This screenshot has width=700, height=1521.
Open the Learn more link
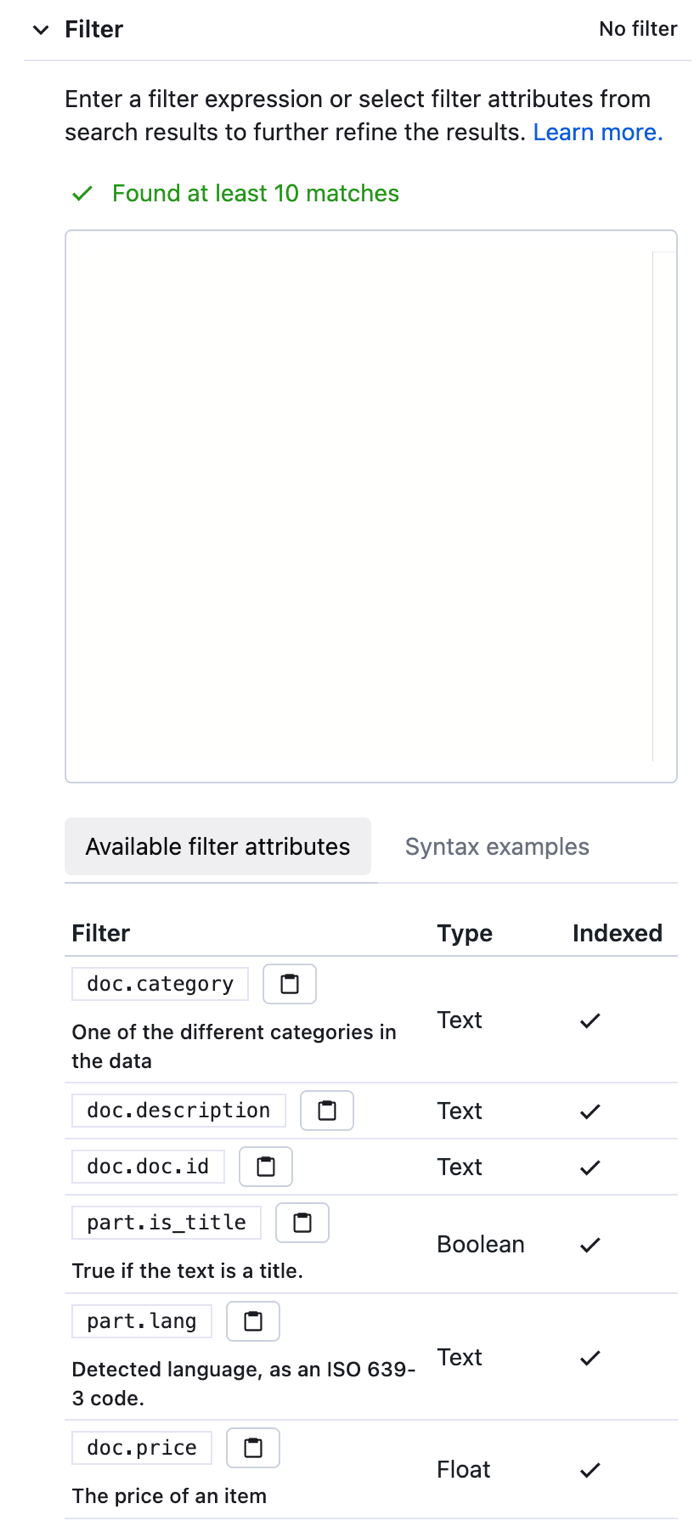(x=596, y=131)
